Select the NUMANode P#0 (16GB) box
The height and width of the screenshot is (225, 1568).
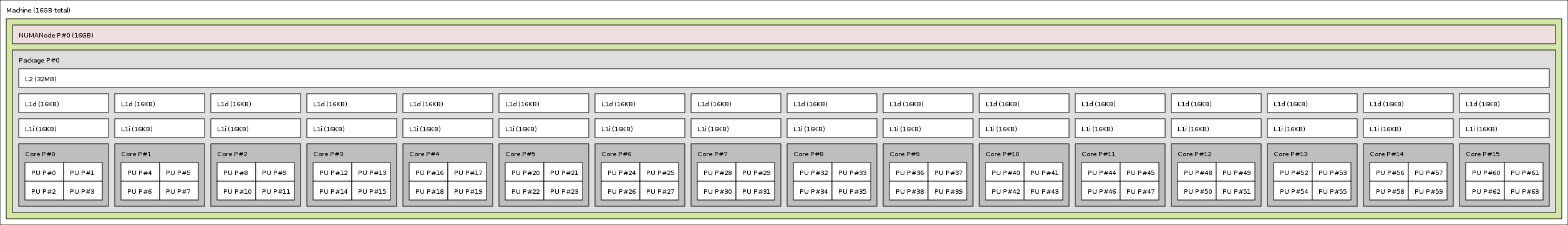[x=784, y=35]
